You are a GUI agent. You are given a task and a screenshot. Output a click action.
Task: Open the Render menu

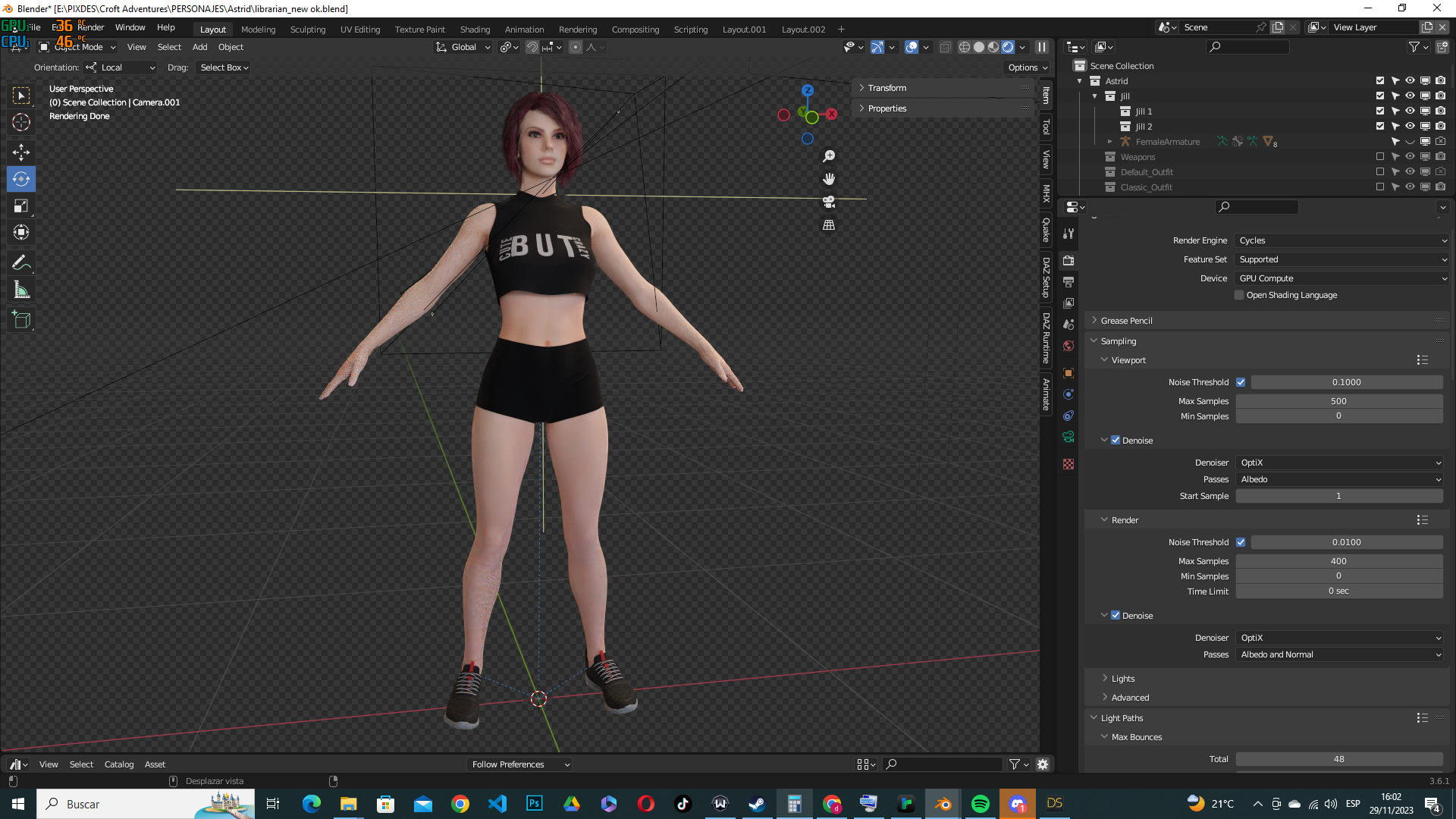[91, 27]
